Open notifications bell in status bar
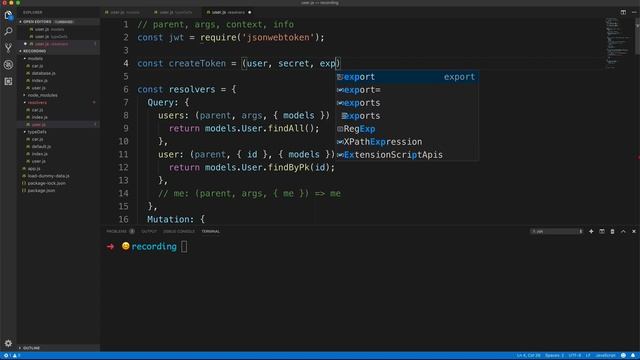 (633, 356)
